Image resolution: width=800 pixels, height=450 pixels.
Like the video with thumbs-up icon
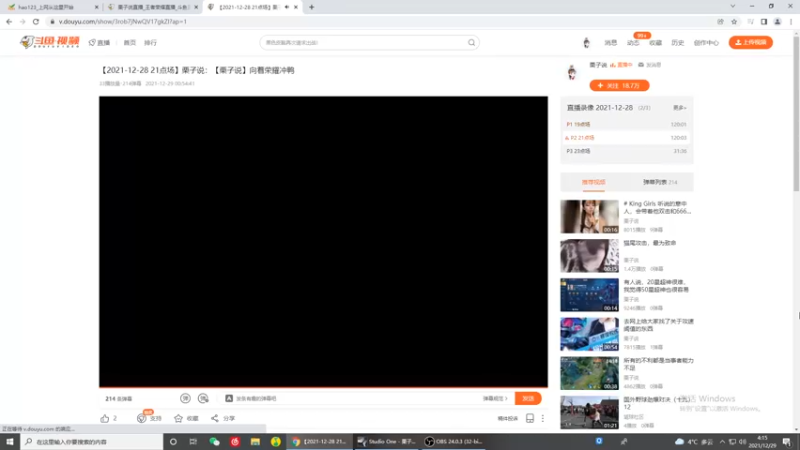105,418
